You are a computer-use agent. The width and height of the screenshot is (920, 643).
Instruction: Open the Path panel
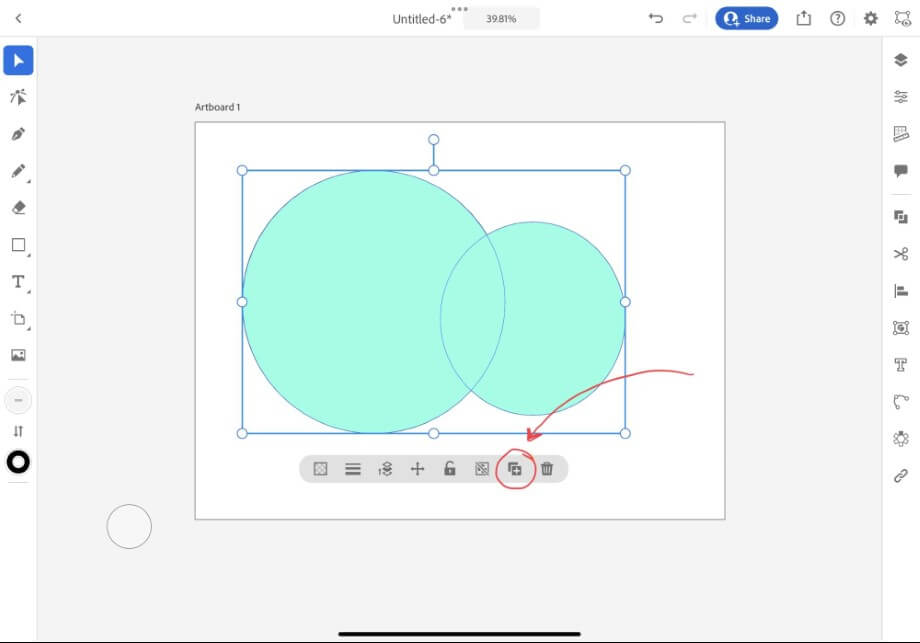click(x=901, y=402)
